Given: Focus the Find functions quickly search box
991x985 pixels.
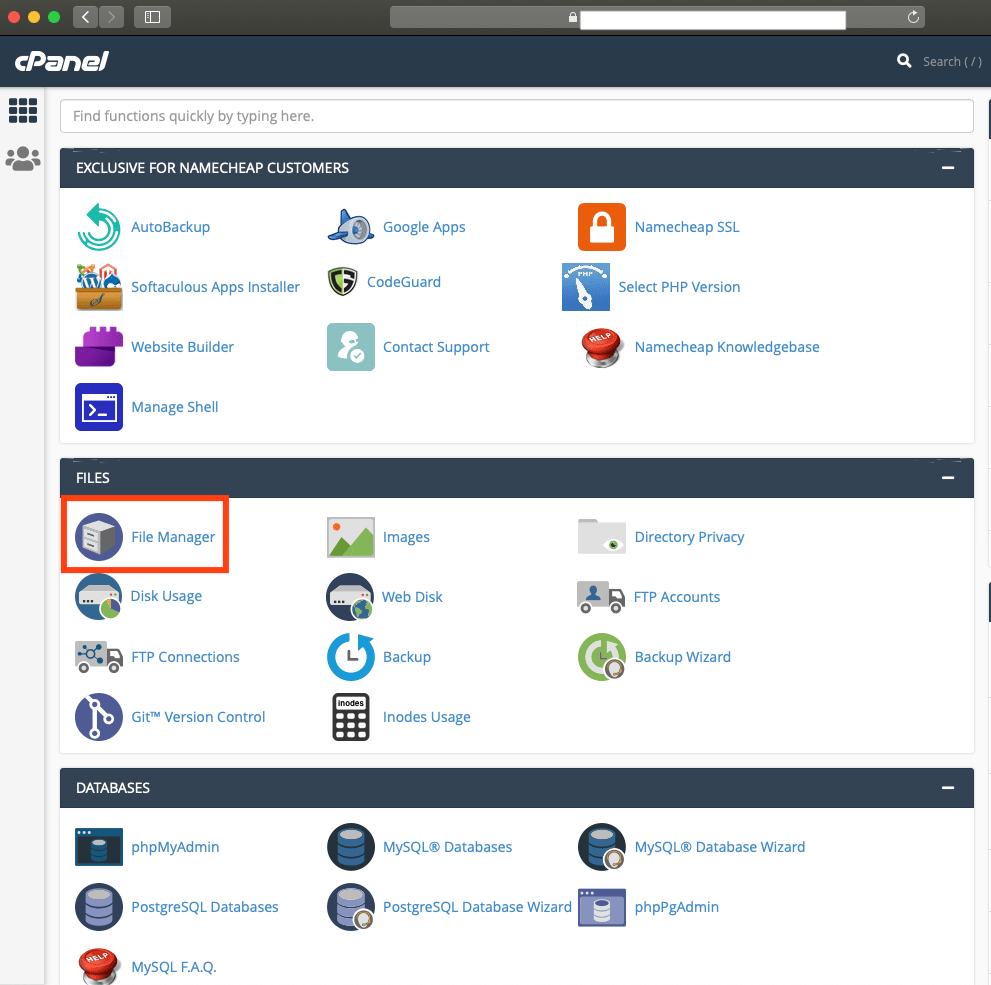Looking at the screenshot, I should pos(516,116).
